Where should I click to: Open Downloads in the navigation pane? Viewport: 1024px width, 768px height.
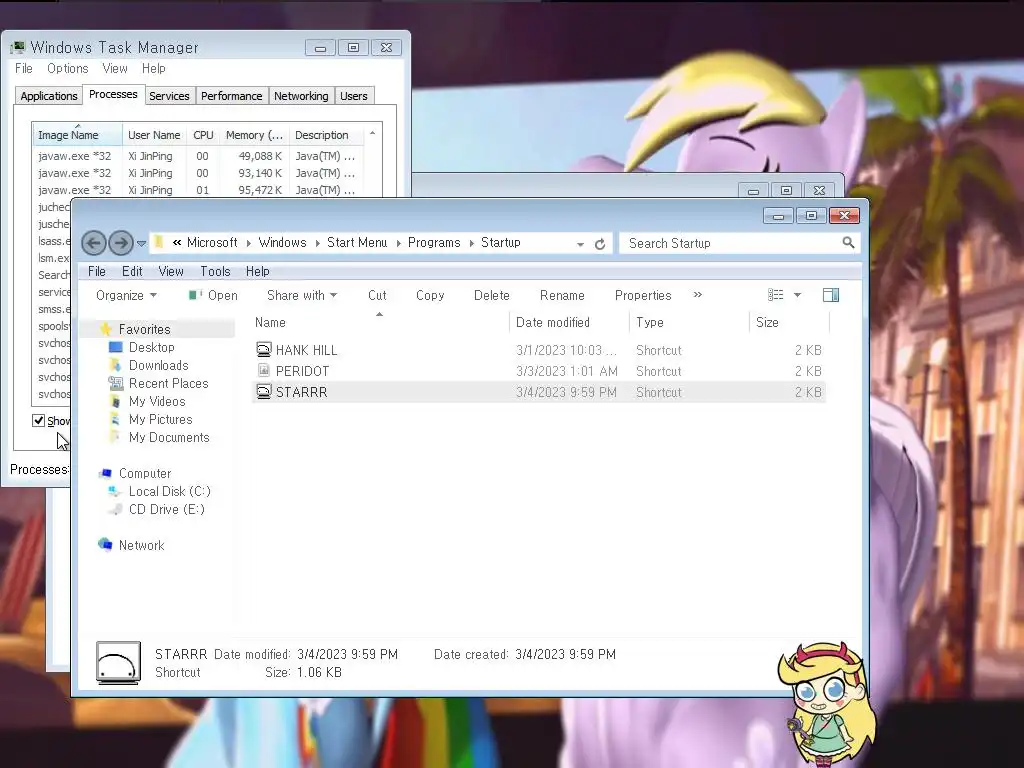[x=158, y=365]
